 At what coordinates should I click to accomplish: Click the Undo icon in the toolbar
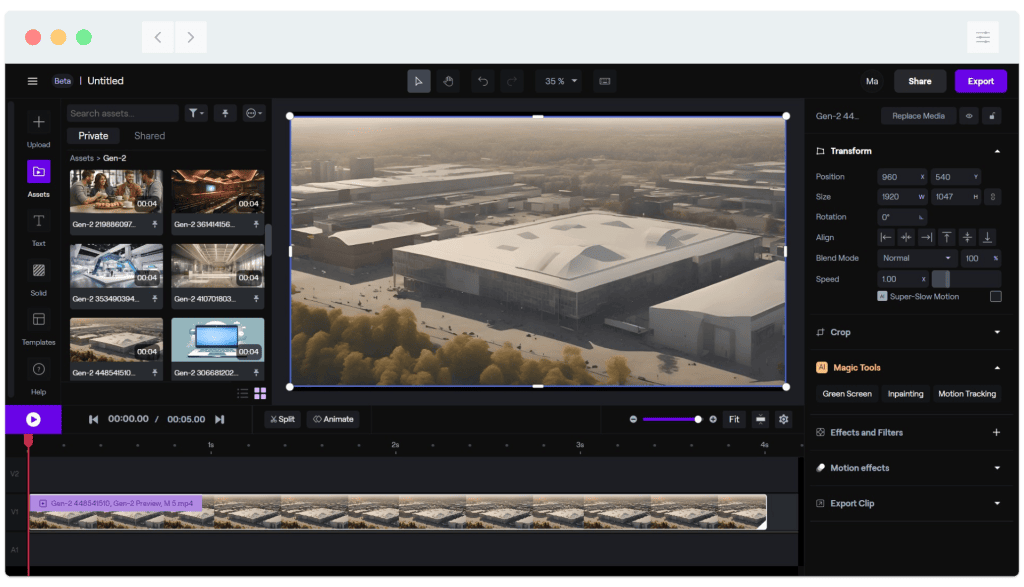[x=485, y=81]
